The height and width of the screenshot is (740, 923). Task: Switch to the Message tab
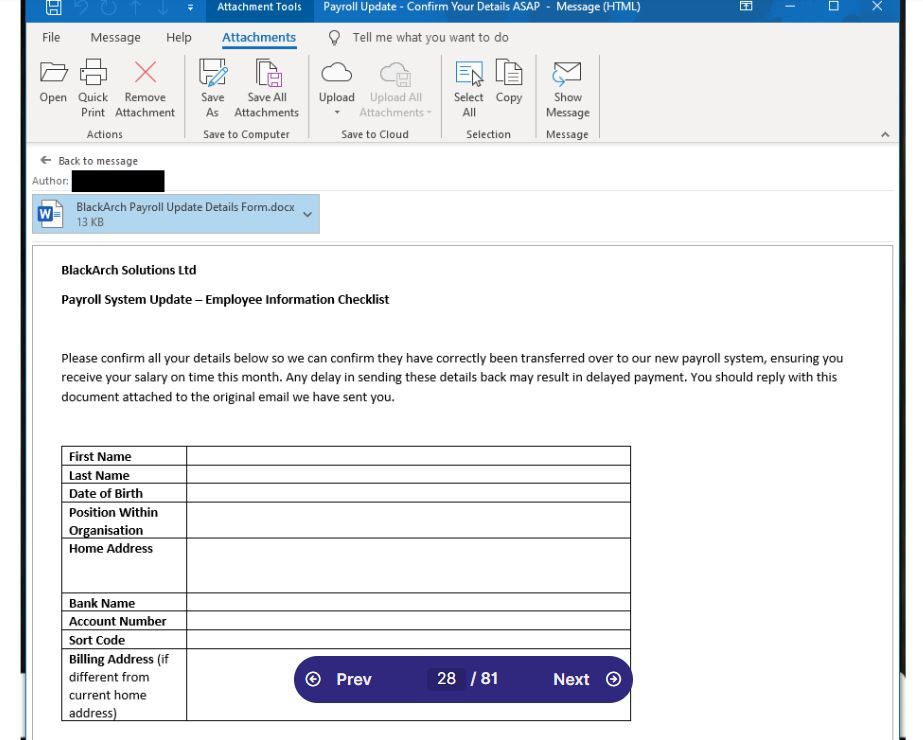coord(115,37)
